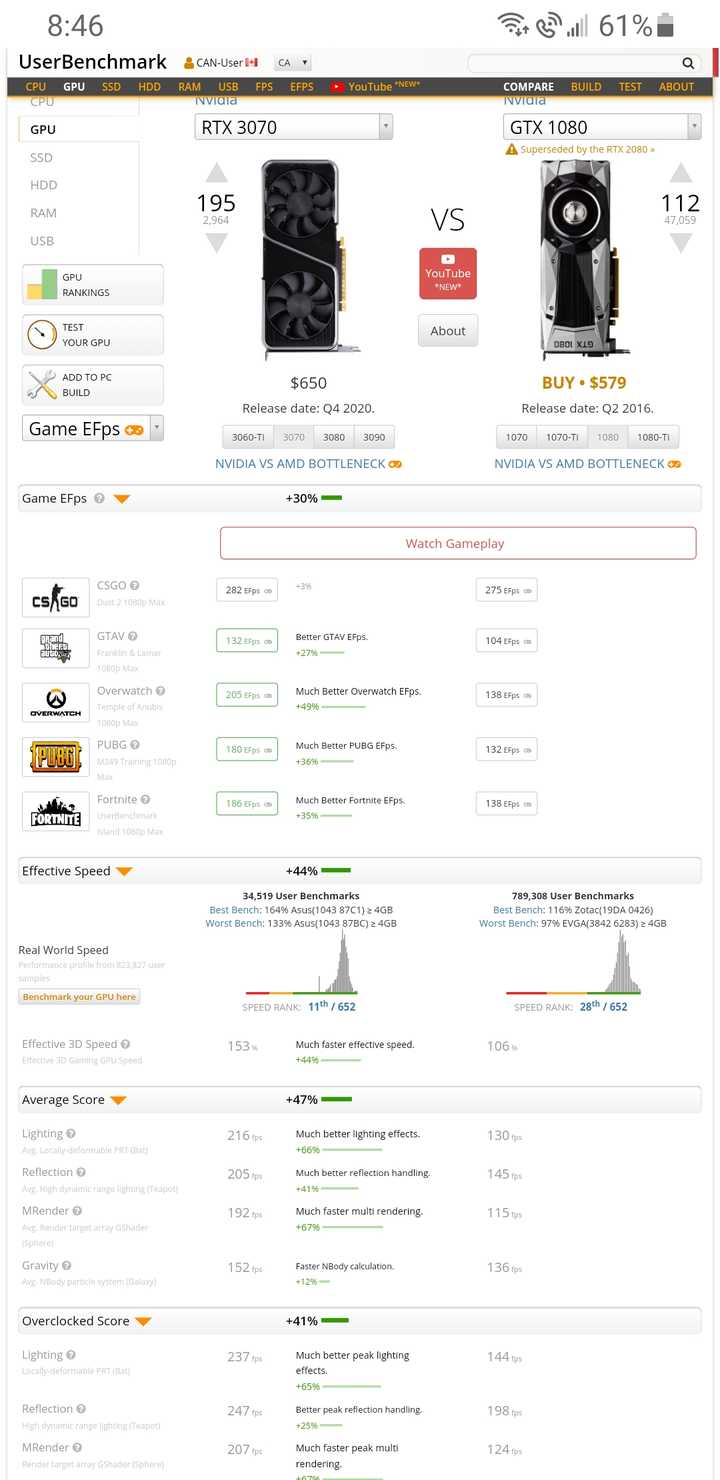Switch comparison to 1080-Ti

(x=654, y=437)
